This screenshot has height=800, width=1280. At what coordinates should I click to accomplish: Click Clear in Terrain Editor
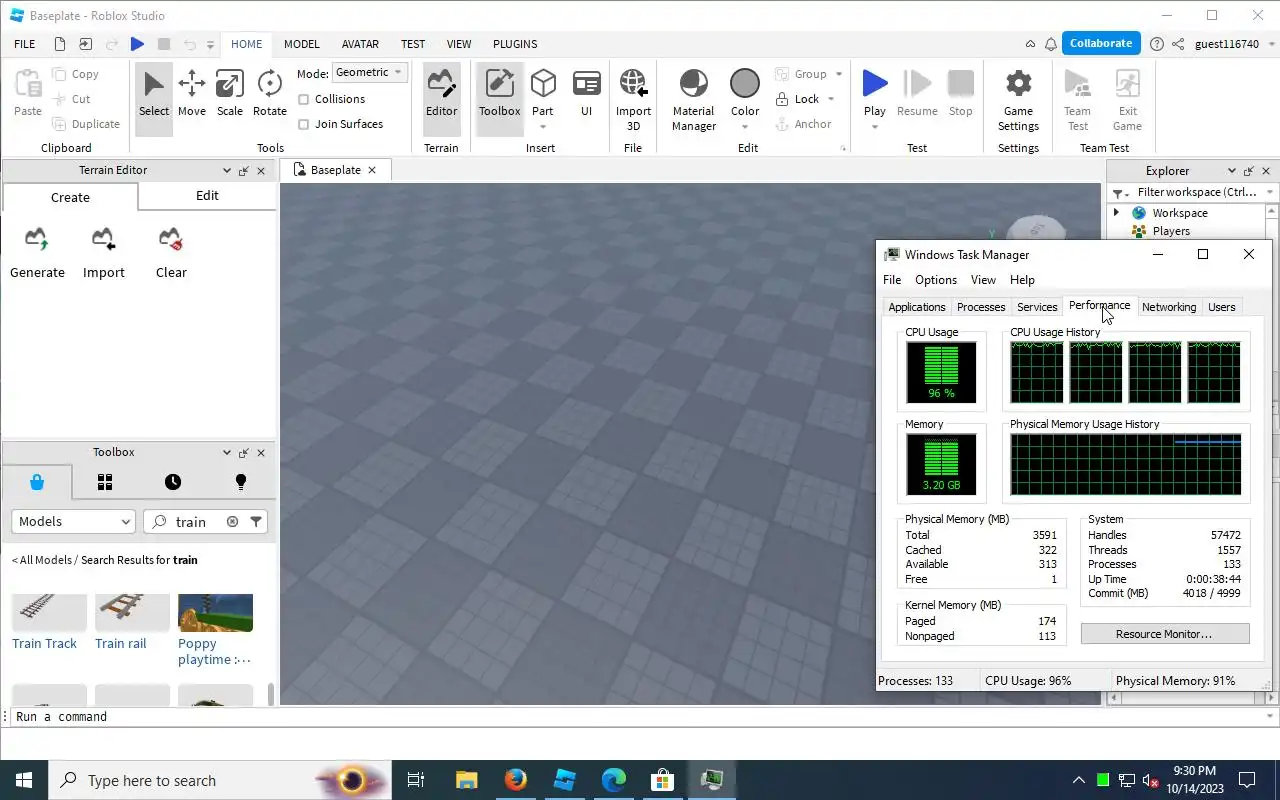(x=171, y=253)
